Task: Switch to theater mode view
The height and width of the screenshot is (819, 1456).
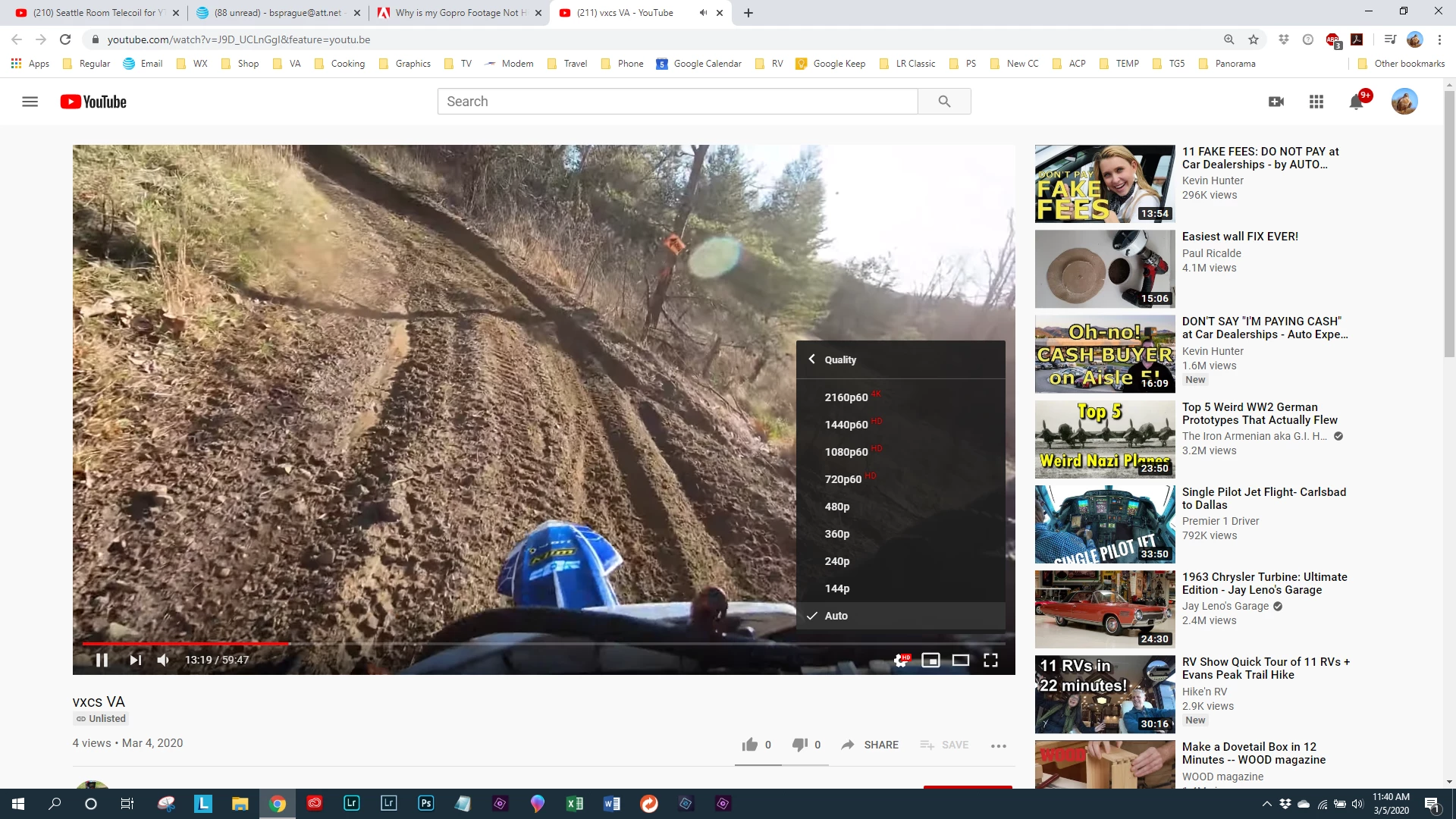Action: pyautogui.click(x=960, y=660)
